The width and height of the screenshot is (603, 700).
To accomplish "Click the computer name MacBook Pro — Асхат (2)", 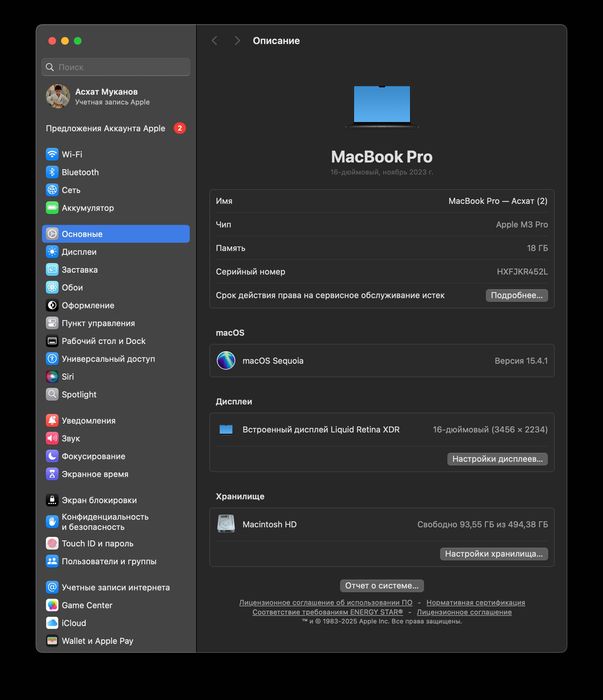I will click(498, 201).
